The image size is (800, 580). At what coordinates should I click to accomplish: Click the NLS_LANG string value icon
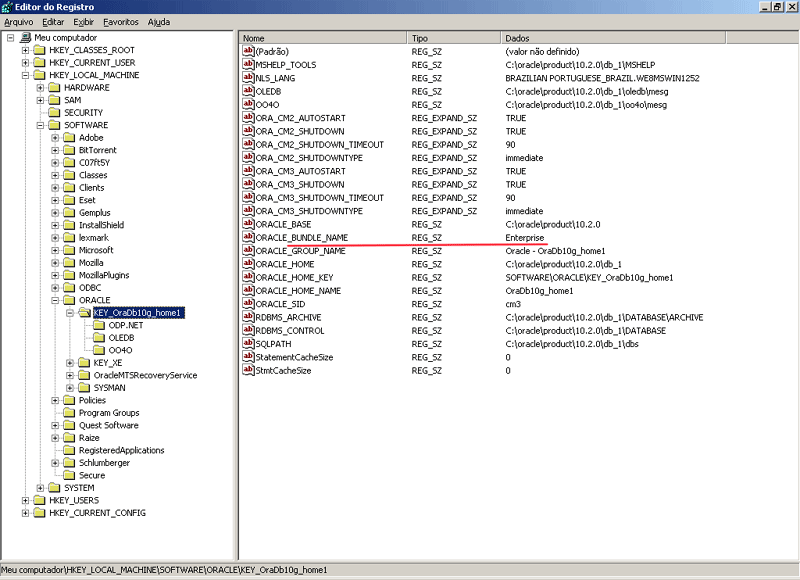click(248, 78)
